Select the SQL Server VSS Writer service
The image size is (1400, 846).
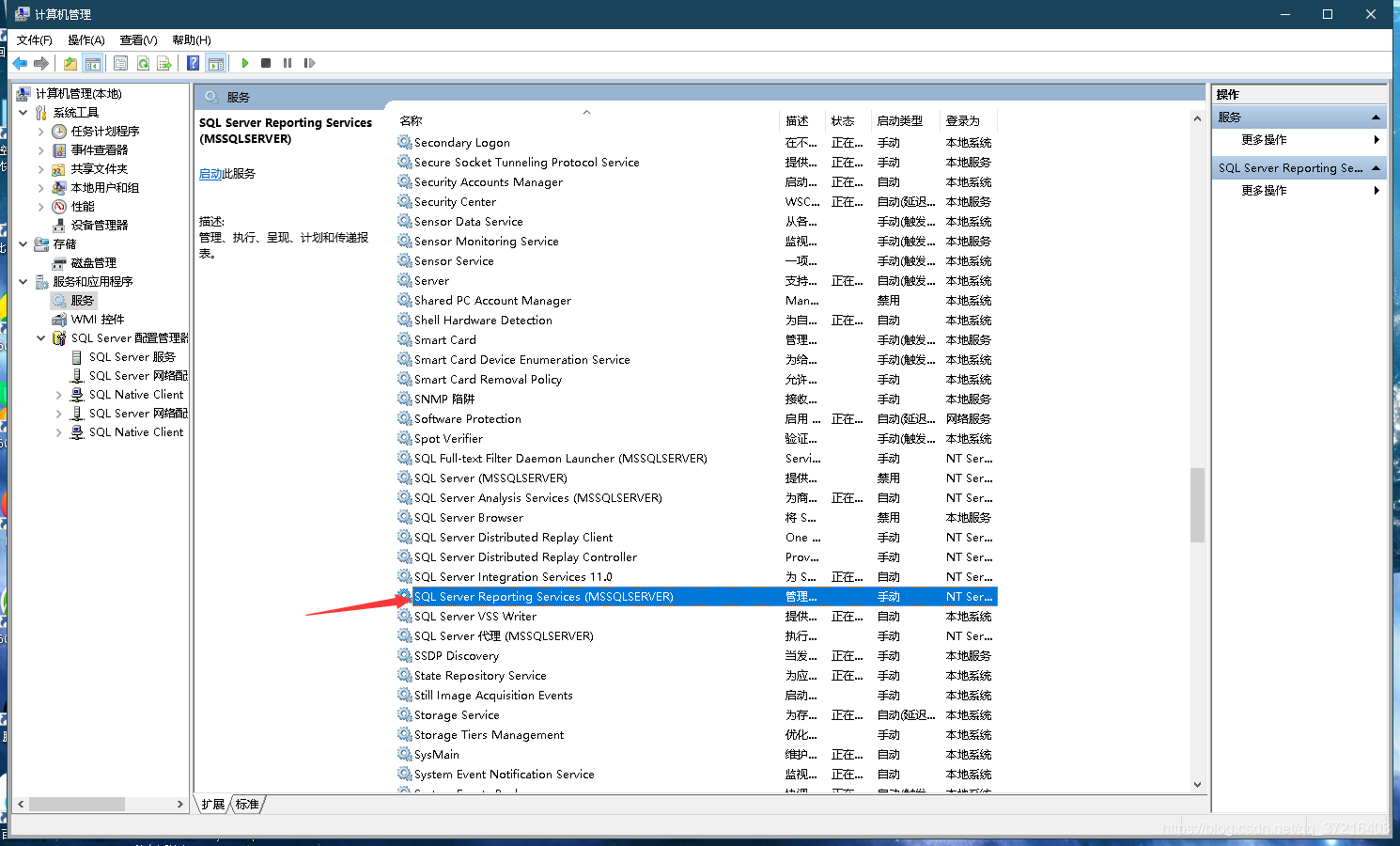[475, 617]
